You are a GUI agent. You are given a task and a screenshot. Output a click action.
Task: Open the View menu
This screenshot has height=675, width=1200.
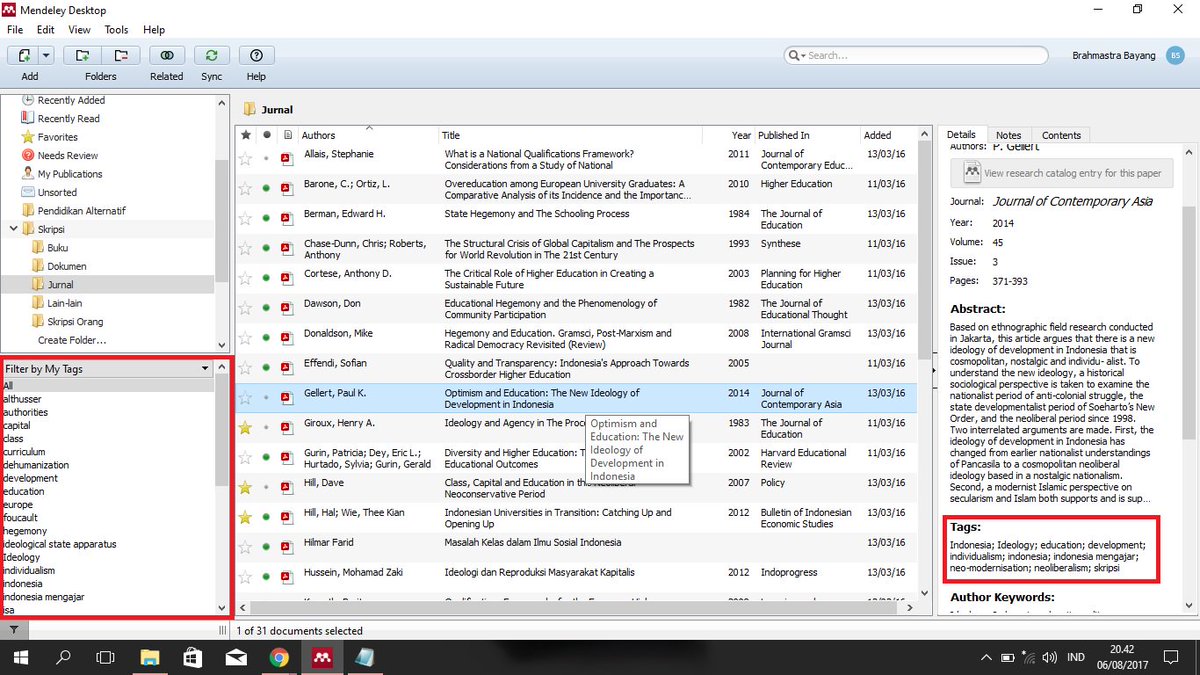click(x=79, y=30)
